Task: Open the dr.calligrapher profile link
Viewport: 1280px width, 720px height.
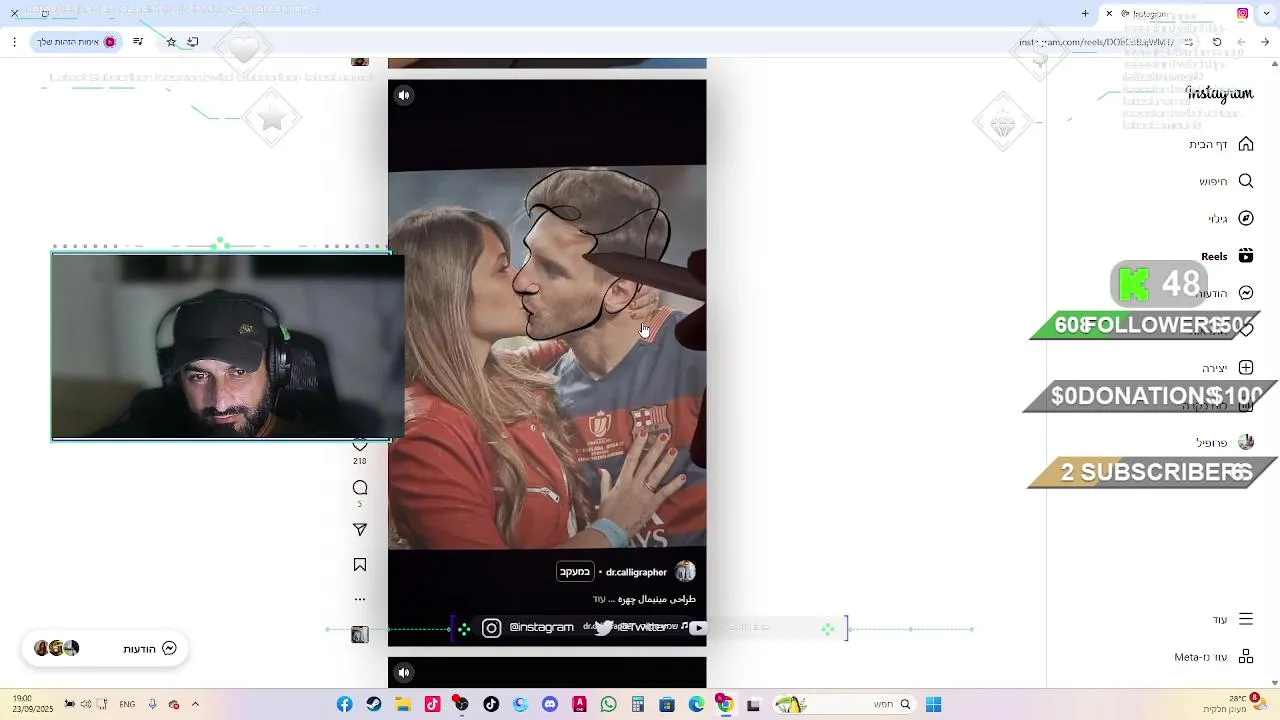Action: click(636, 572)
